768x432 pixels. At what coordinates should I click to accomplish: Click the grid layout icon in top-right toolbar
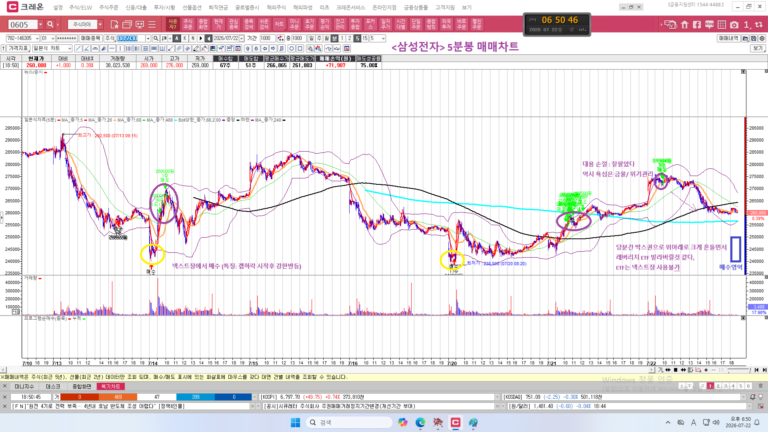721,24
